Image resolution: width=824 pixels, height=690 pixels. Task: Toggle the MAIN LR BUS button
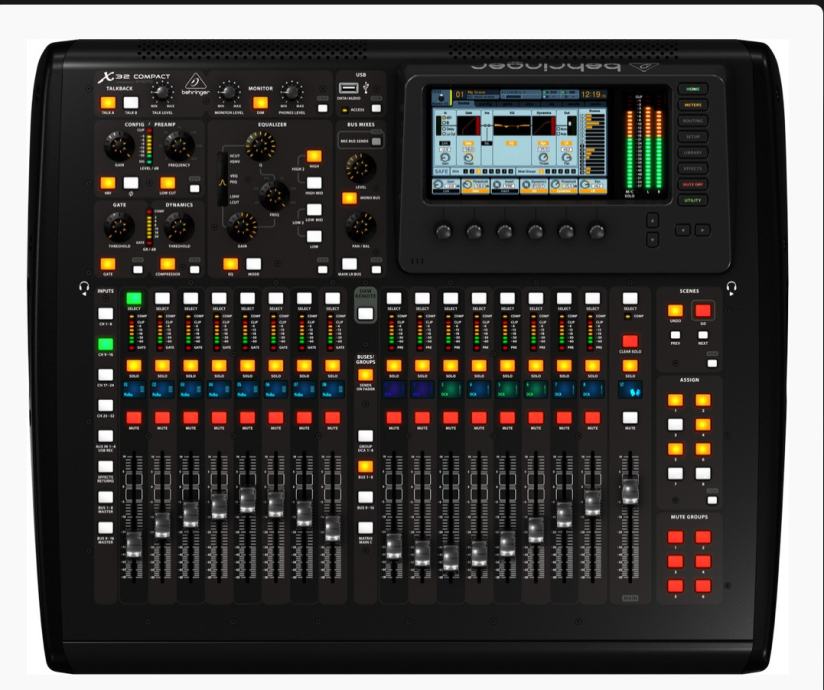click(349, 264)
